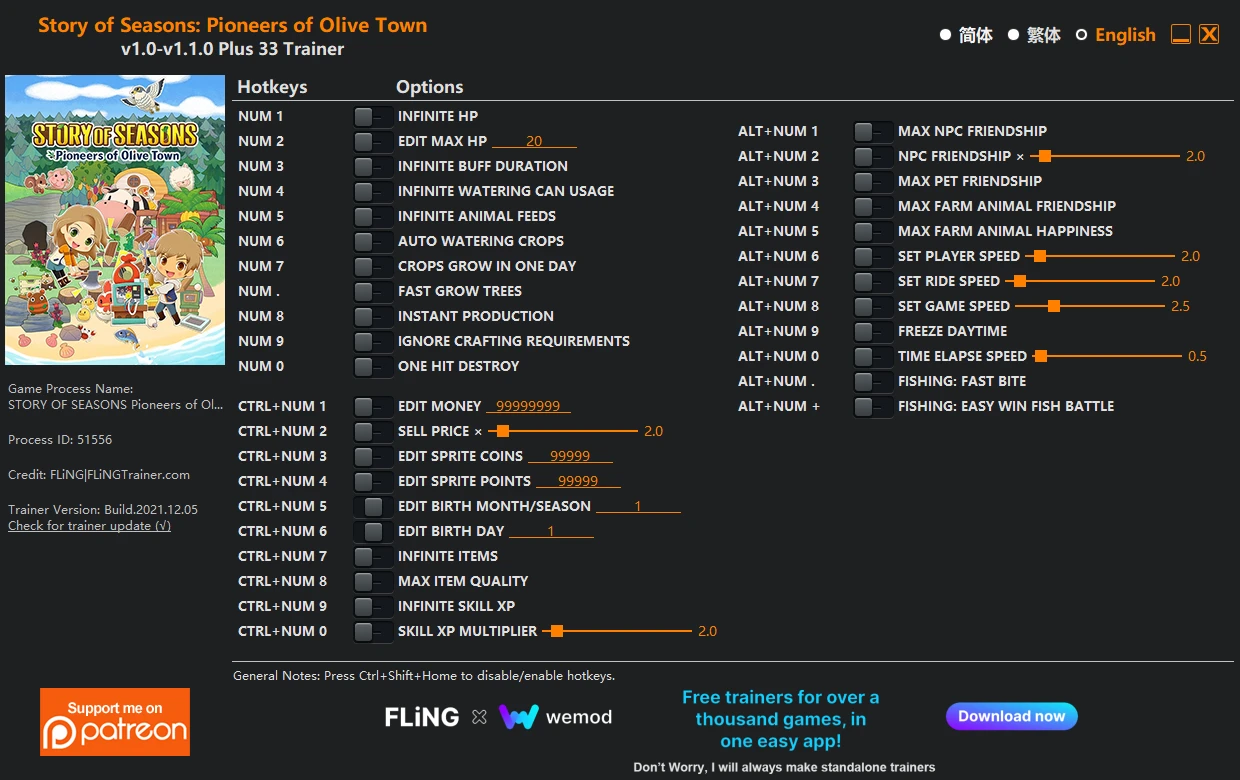Screen dimensions: 1240x780
Task: Turn on Max NPC Friendship toggle
Action: point(873,131)
